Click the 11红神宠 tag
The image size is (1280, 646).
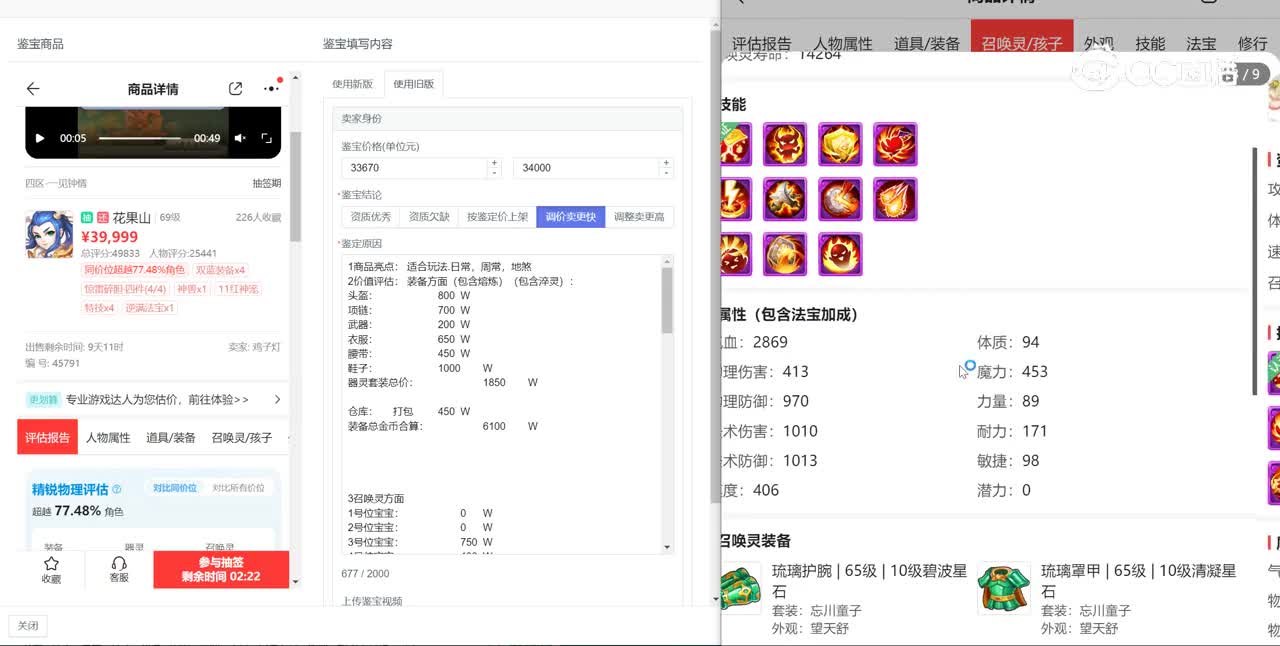pos(238,289)
